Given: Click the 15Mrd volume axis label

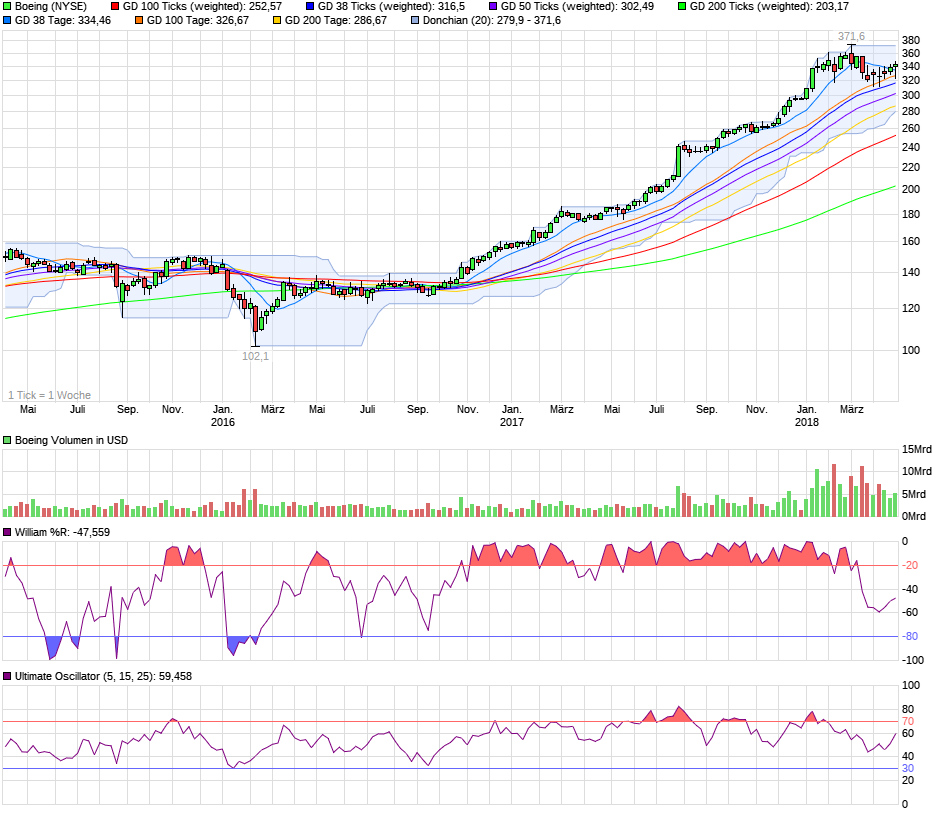Looking at the screenshot, I should pyautogui.click(x=917, y=450).
